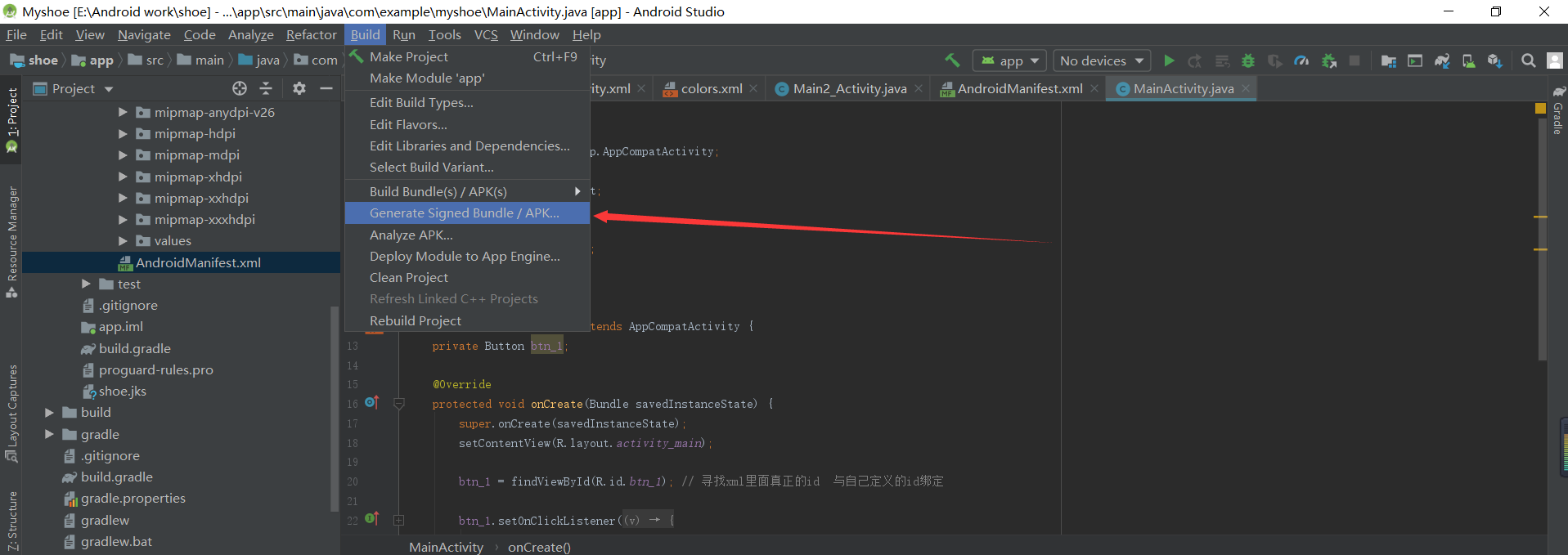Click Analyze APK... menu item
The height and width of the screenshot is (555, 1568).
467,235
